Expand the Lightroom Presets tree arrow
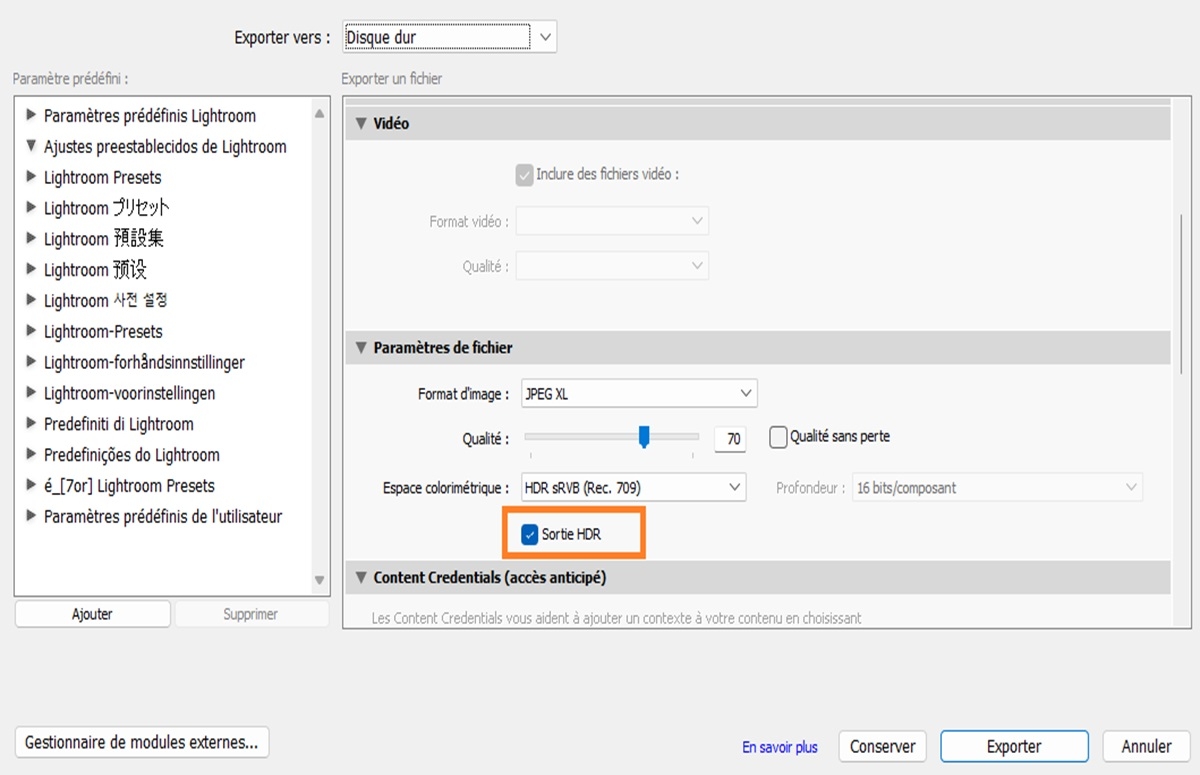The image size is (1200, 775). point(31,178)
